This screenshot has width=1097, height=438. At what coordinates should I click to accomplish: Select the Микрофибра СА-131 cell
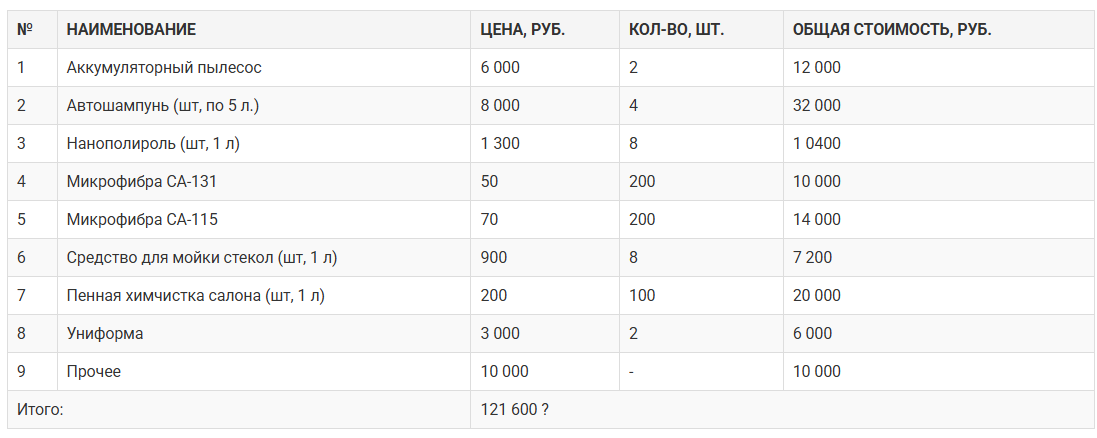[141, 182]
